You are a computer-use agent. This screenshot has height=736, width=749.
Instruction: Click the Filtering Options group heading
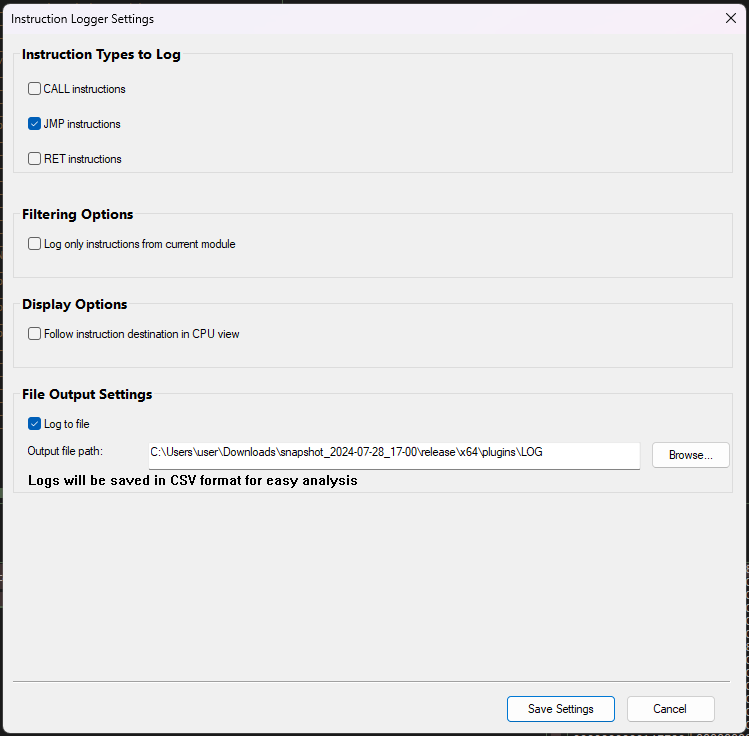tap(78, 214)
